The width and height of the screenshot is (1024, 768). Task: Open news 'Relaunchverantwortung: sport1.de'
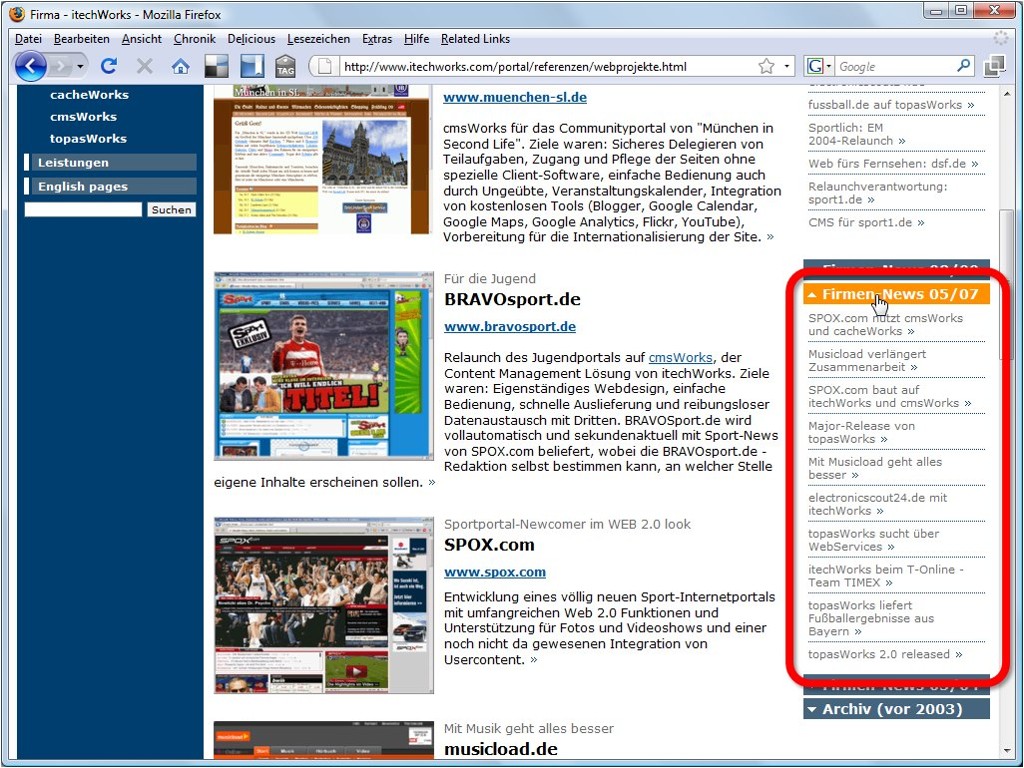click(x=878, y=193)
